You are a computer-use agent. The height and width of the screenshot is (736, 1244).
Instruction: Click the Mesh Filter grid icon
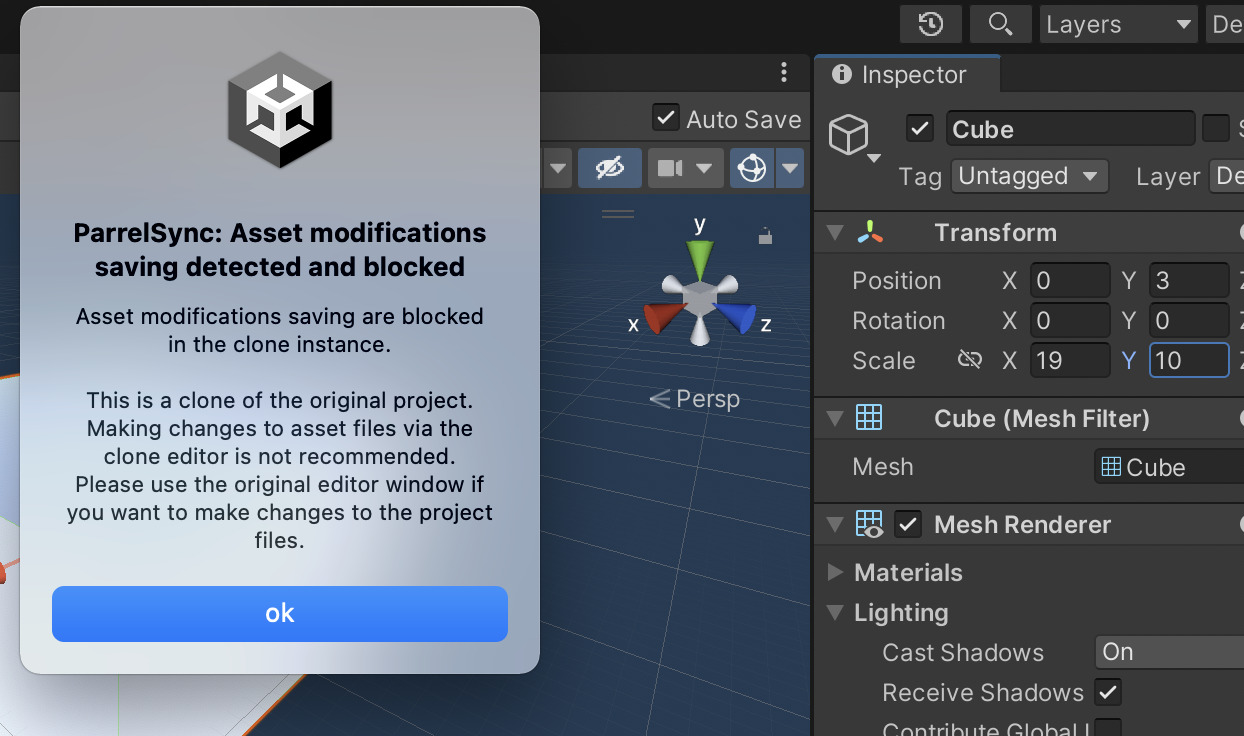click(x=869, y=418)
